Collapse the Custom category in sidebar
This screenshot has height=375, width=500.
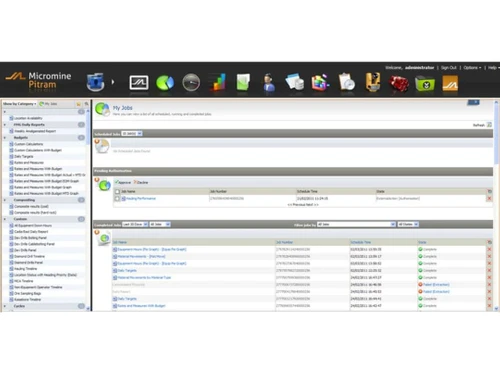pyautogui.click(x=5, y=219)
